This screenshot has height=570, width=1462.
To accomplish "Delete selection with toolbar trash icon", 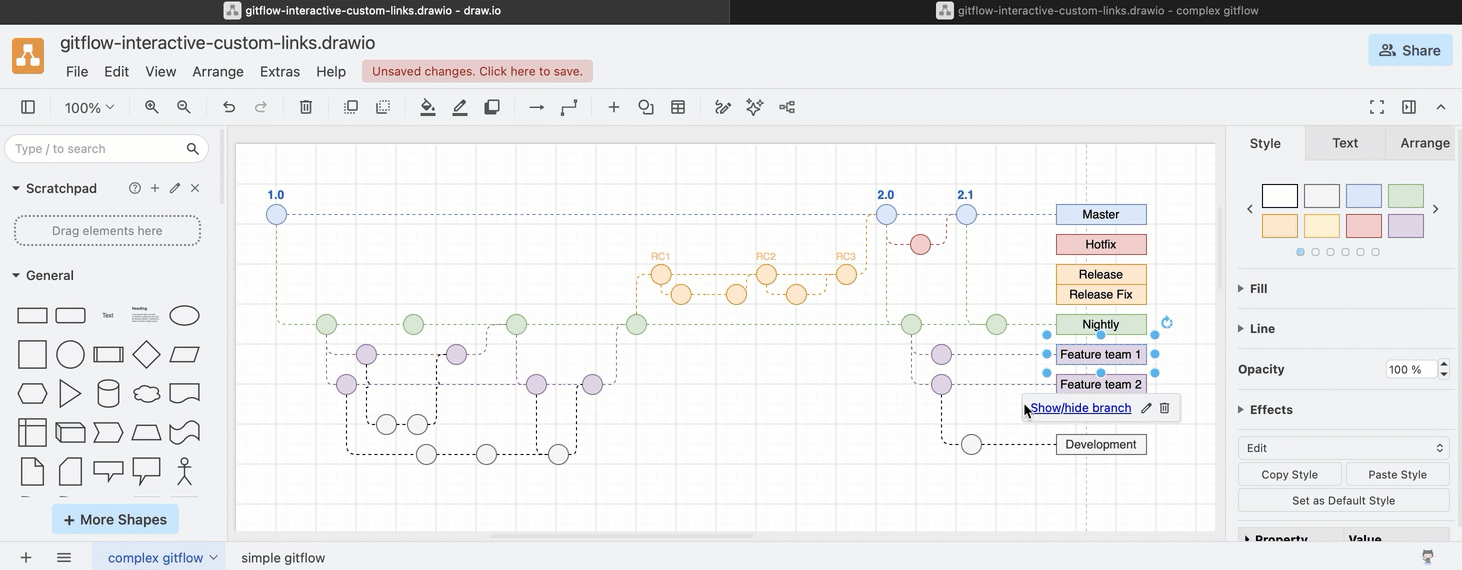I will point(306,107).
